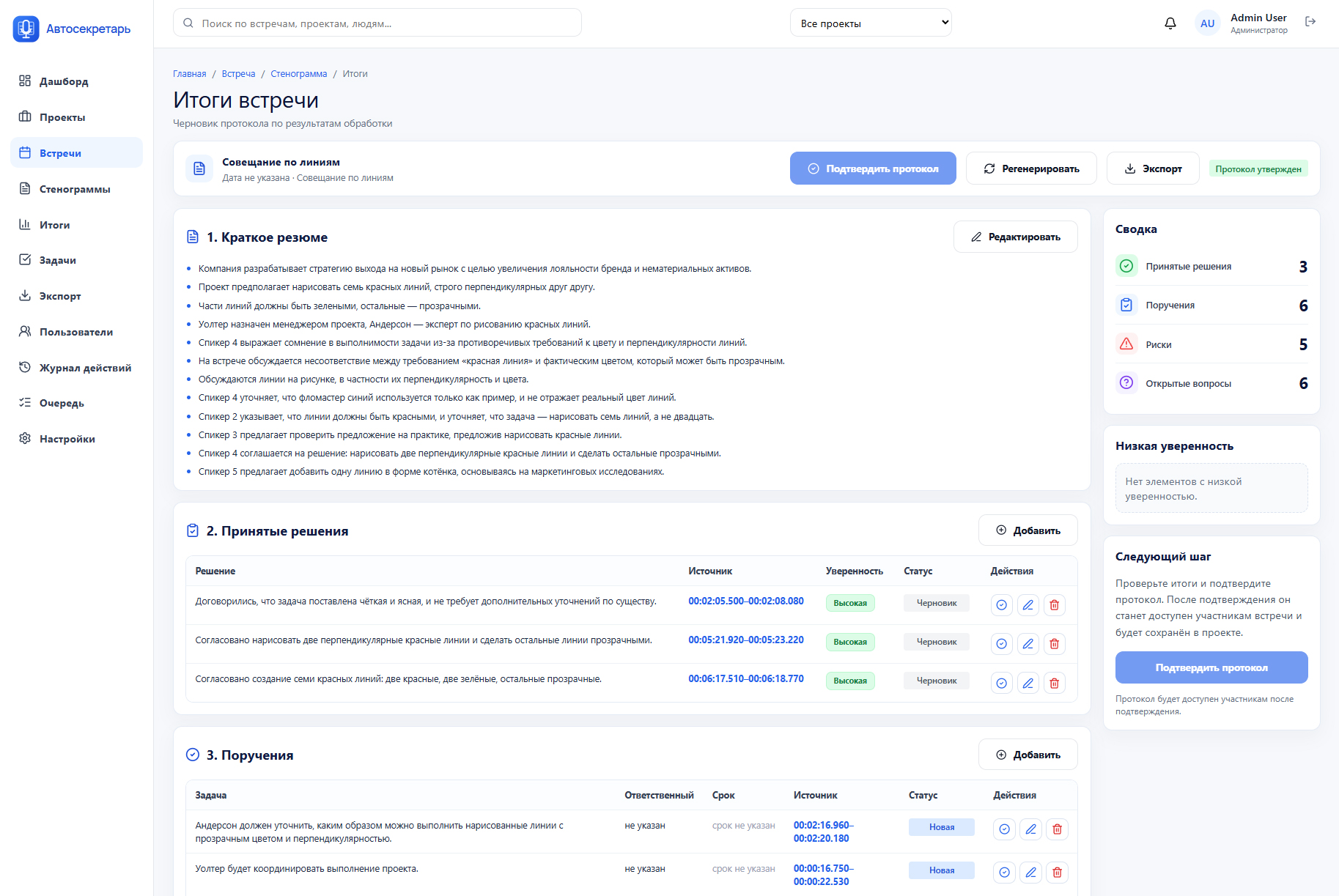Delete the decision on две перпендикулярные красные линии
The image size is (1339, 896).
tap(1054, 644)
